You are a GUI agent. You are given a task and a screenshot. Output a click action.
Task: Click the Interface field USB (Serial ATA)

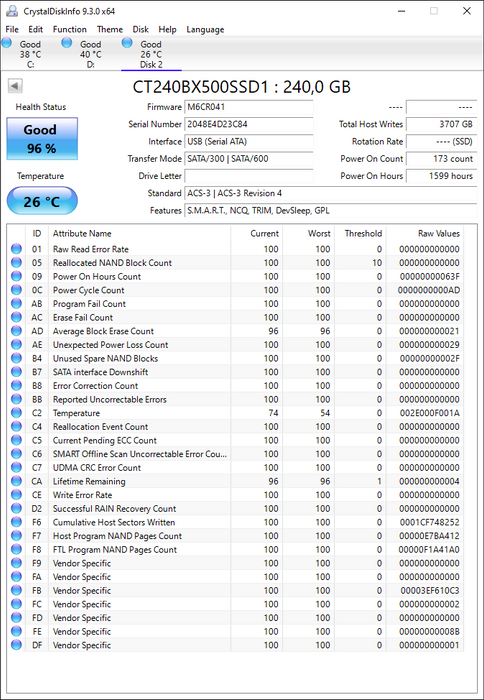(x=249, y=142)
